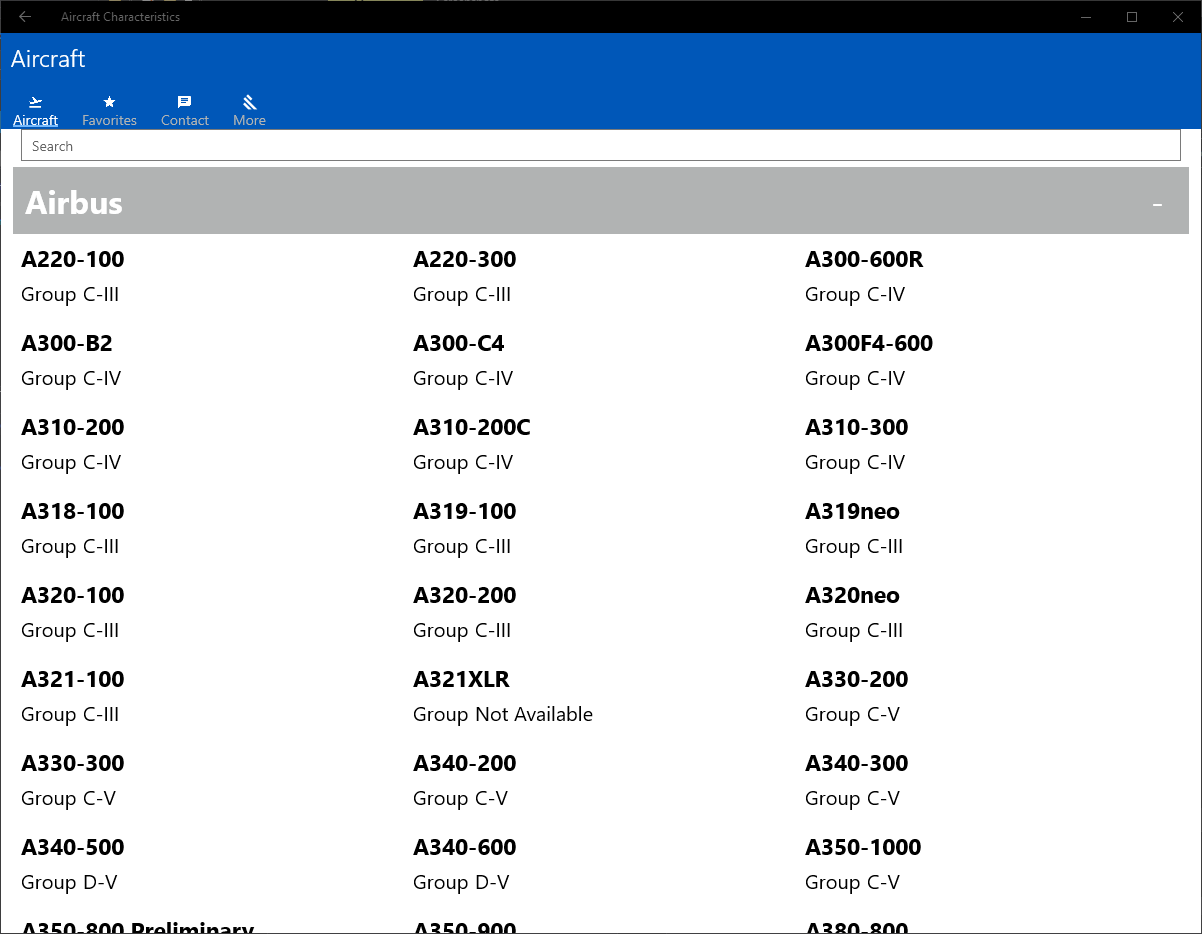Go back using the arrow in title bar
Image resolution: width=1202 pixels, height=934 pixels.
tap(25, 16)
